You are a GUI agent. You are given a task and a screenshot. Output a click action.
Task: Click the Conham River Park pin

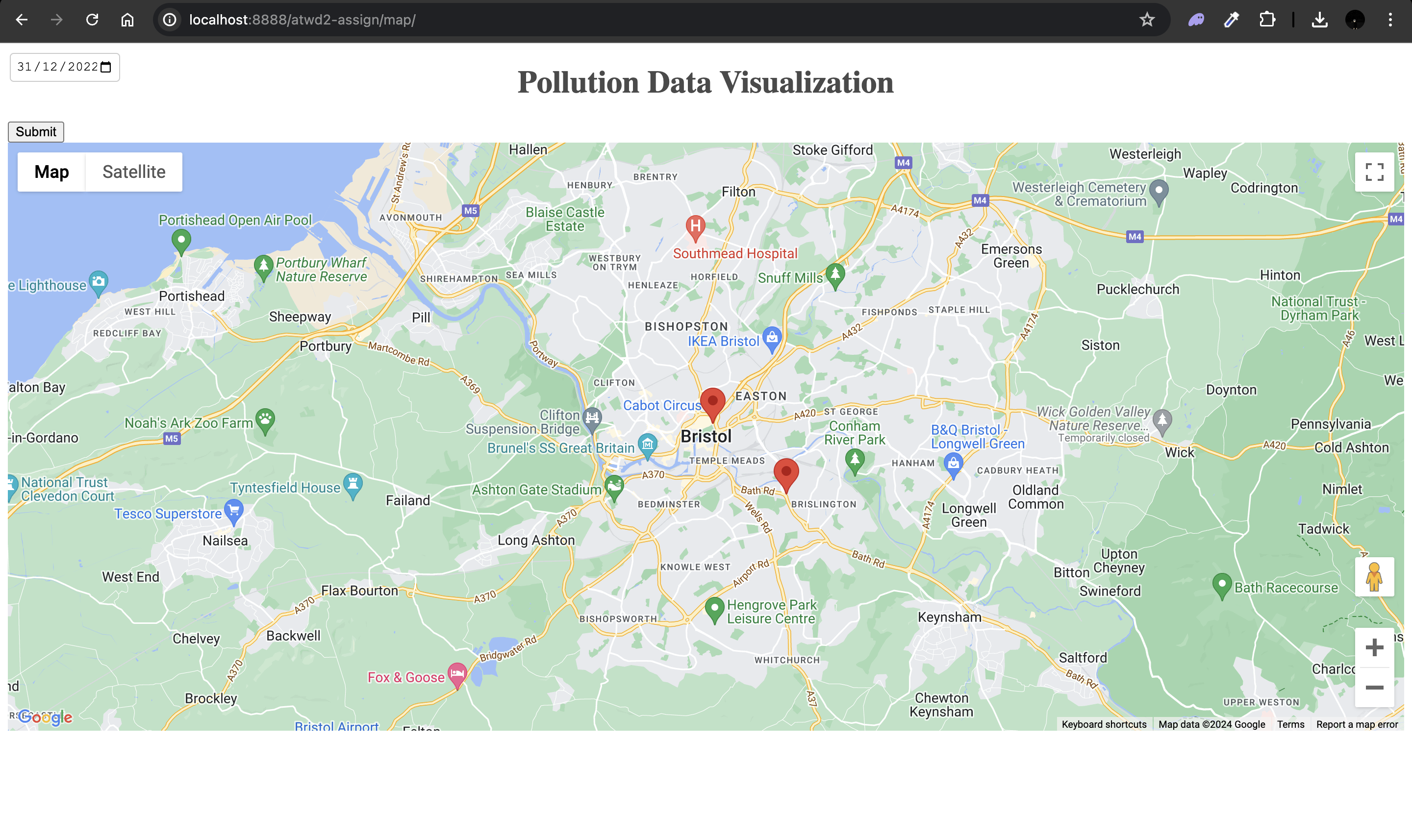(855, 462)
